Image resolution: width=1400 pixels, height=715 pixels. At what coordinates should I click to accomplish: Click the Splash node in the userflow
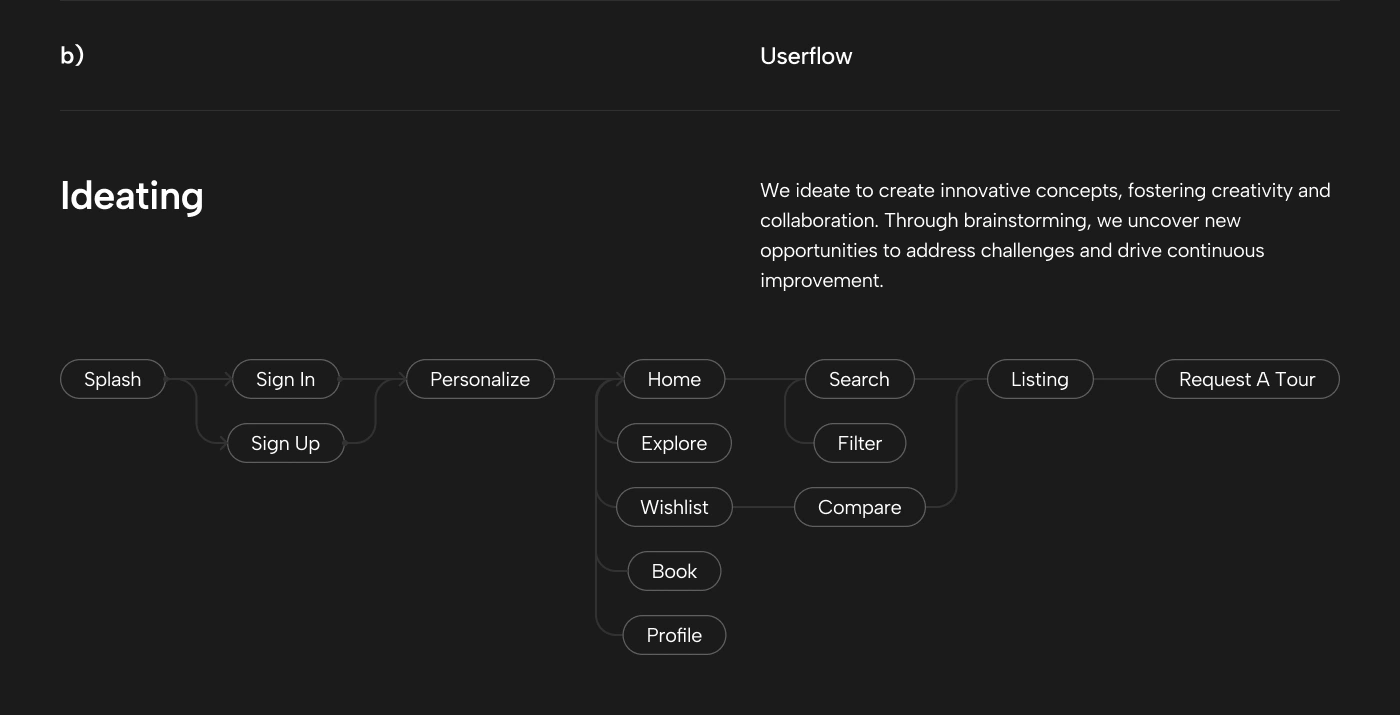coord(113,379)
